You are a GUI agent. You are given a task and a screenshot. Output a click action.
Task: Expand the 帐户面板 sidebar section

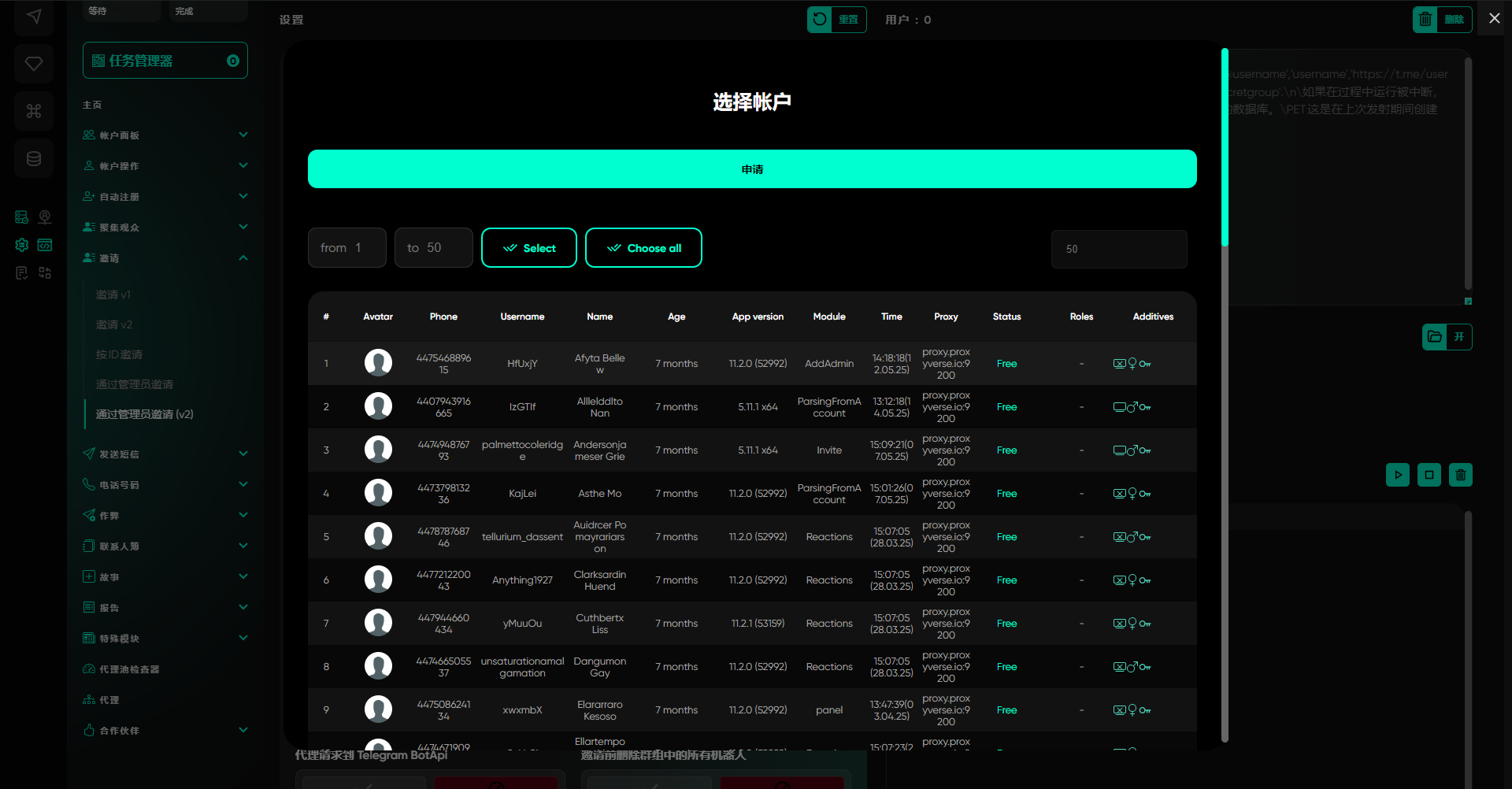point(165,135)
